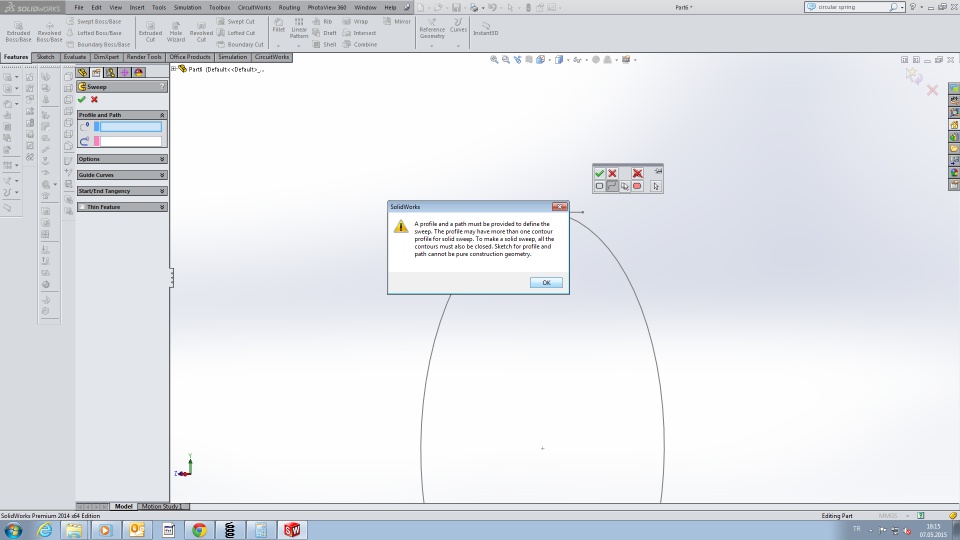Expand the Guide Curves section
This screenshot has height=540, width=960.
[162, 175]
